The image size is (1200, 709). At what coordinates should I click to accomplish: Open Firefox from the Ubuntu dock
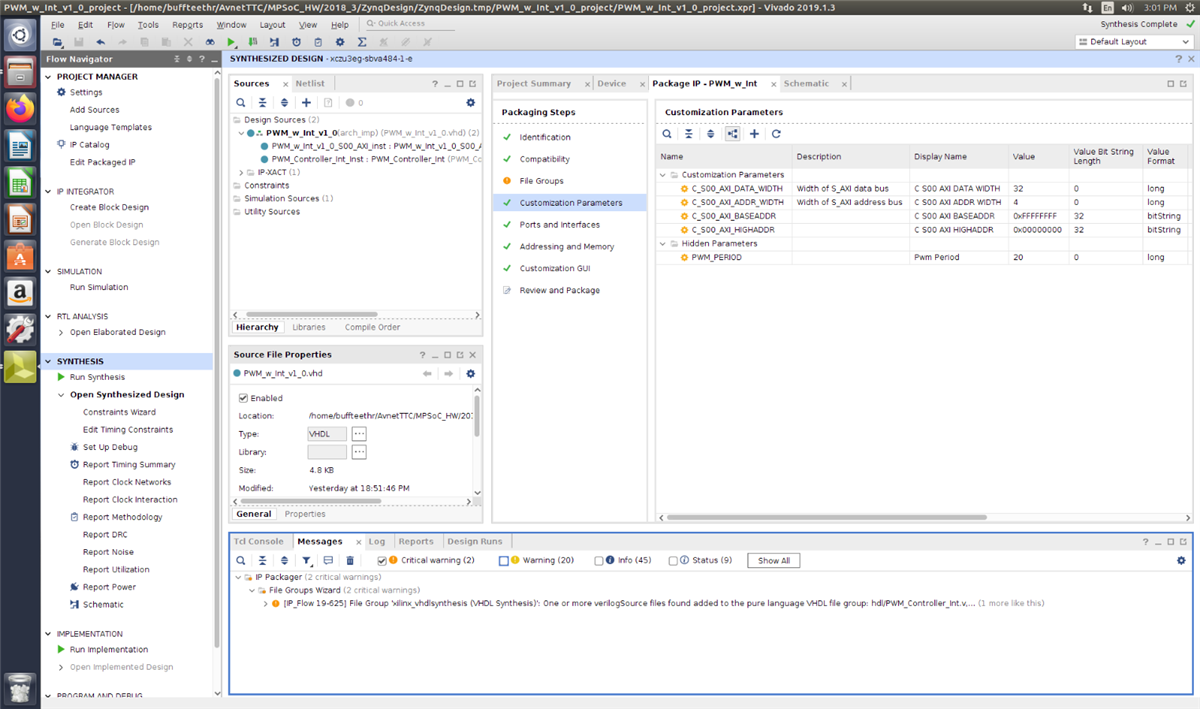20,108
